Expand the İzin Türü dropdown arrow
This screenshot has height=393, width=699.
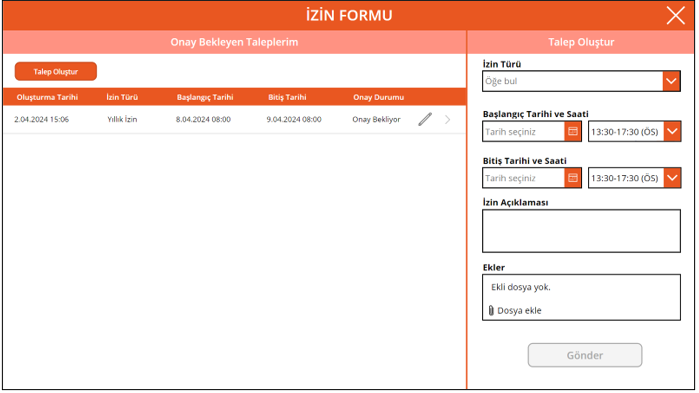(x=671, y=81)
